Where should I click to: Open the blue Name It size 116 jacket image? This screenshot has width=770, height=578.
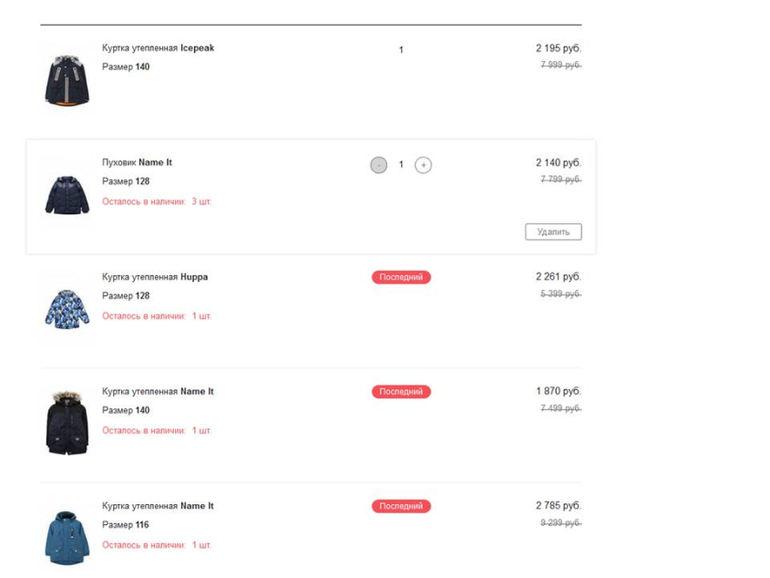click(x=67, y=538)
